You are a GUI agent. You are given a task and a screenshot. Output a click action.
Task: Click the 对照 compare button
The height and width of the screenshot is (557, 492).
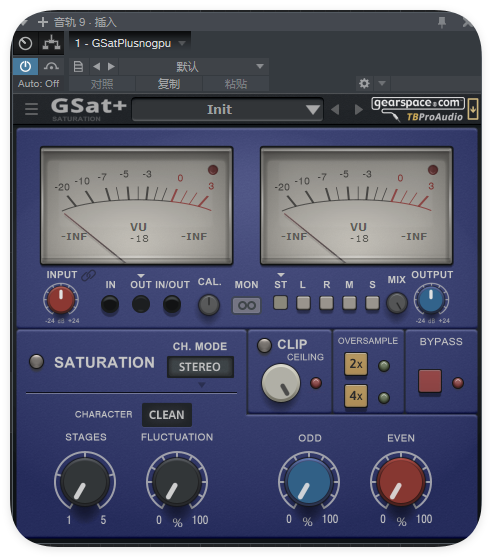point(102,84)
